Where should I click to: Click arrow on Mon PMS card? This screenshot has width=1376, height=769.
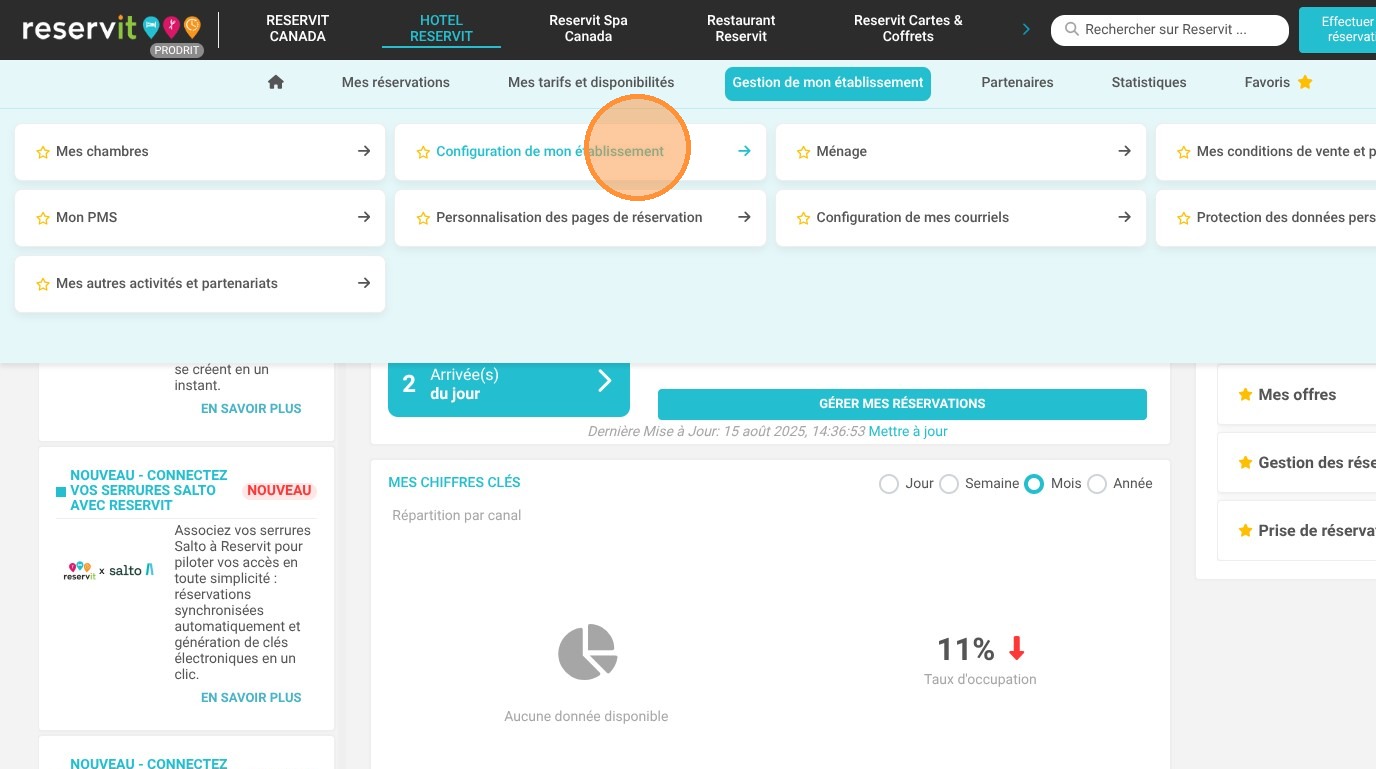pyautogui.click(x=364, y=217)
